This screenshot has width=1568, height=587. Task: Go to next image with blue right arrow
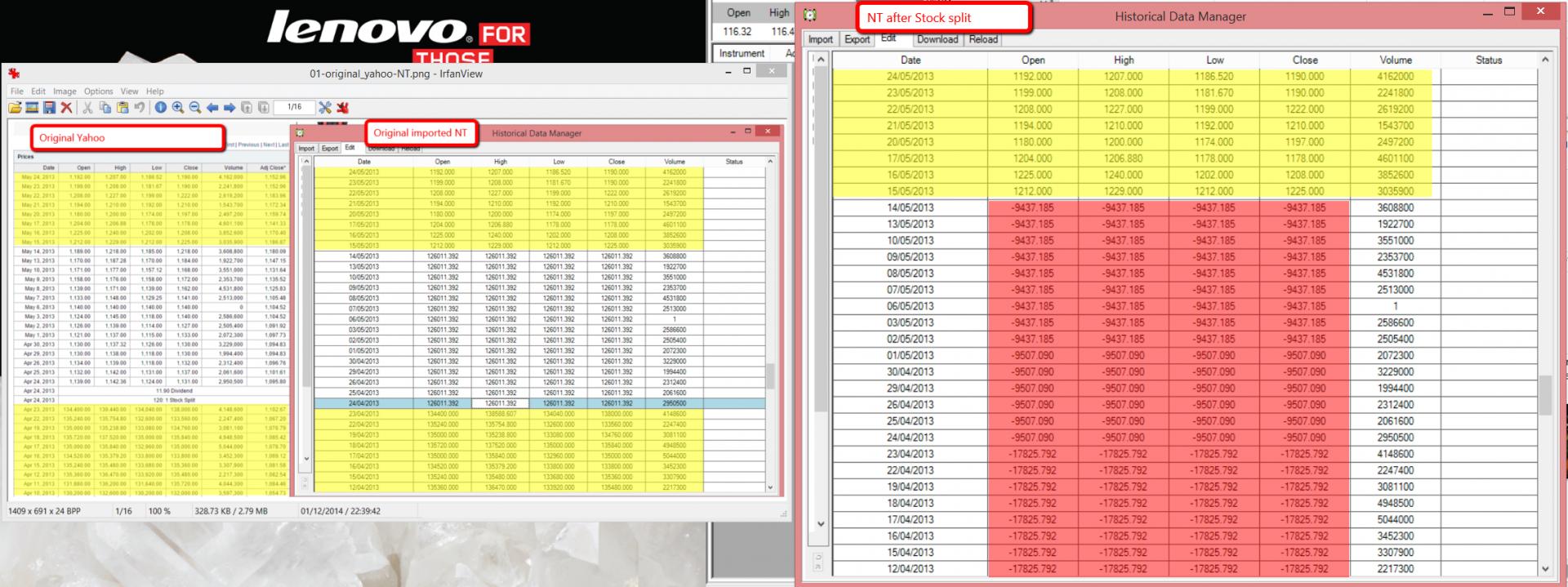click(229, 108)
